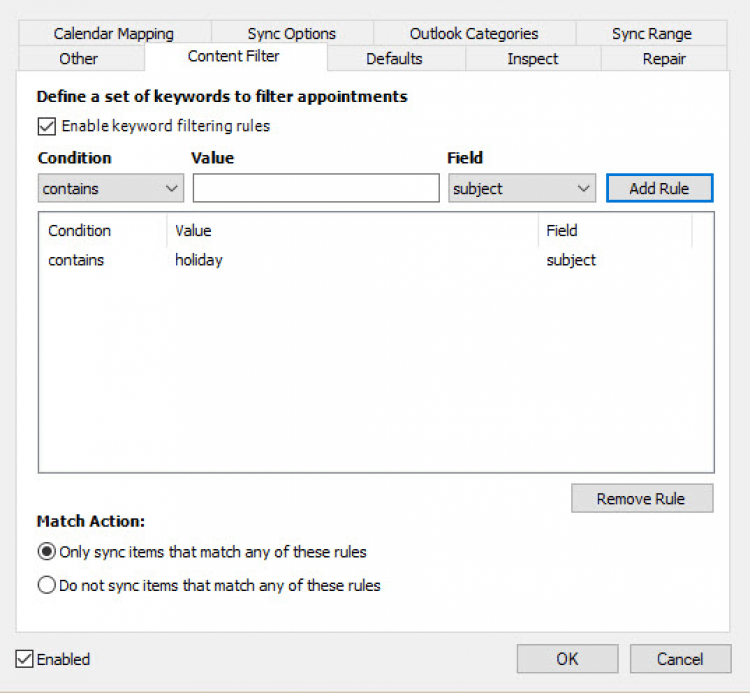Image resolution: width=750 pixels, height=693 pixels.
Task: Select Only sync items that match option
Action: pyautogui.click(x=46, y=551)
